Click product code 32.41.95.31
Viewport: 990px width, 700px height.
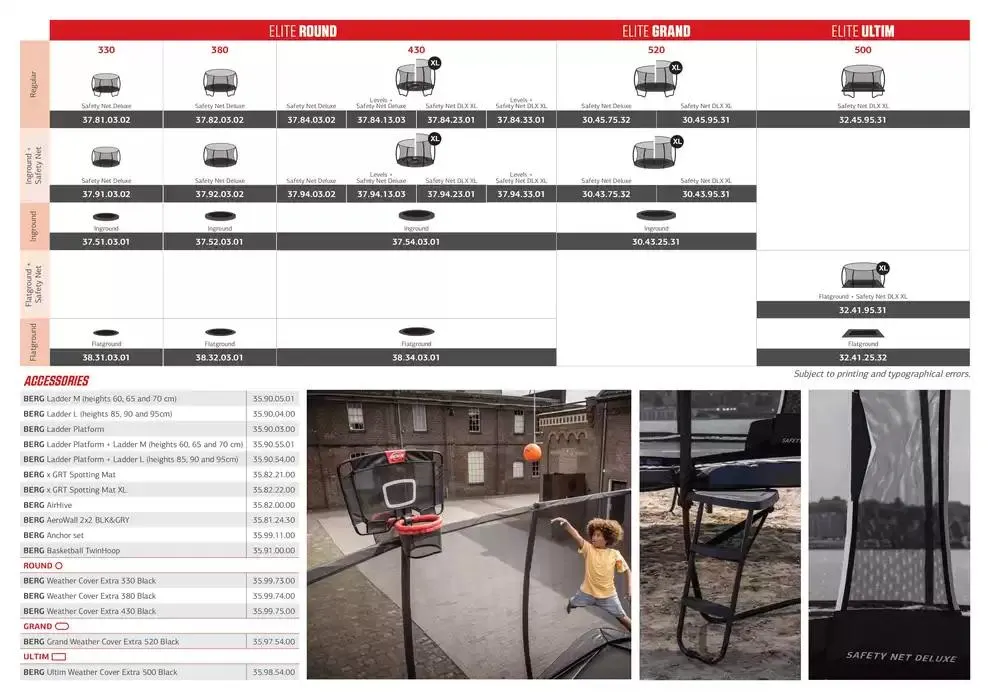pos(862,310)
